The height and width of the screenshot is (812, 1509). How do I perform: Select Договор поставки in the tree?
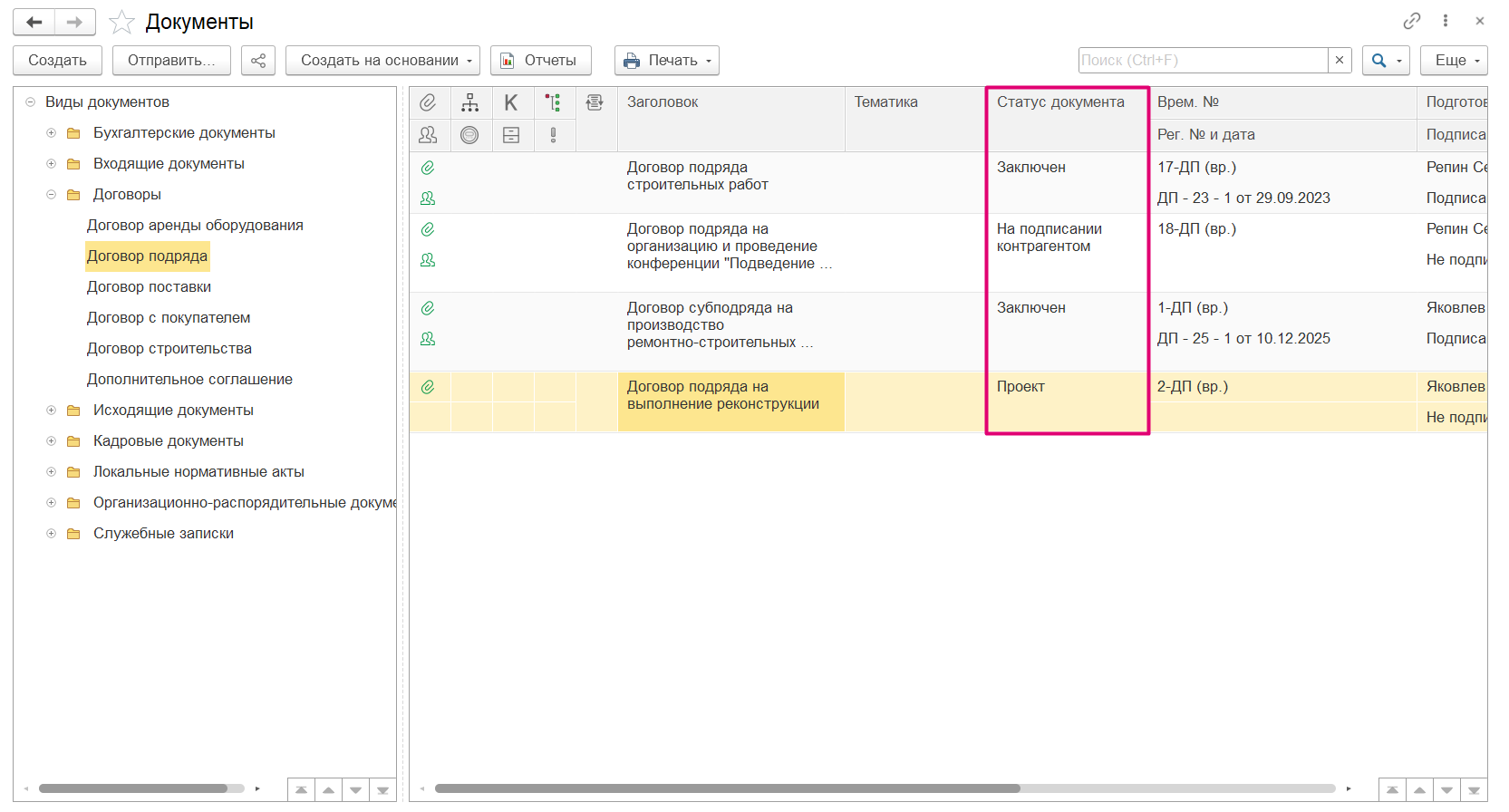(x=149, y=287)
